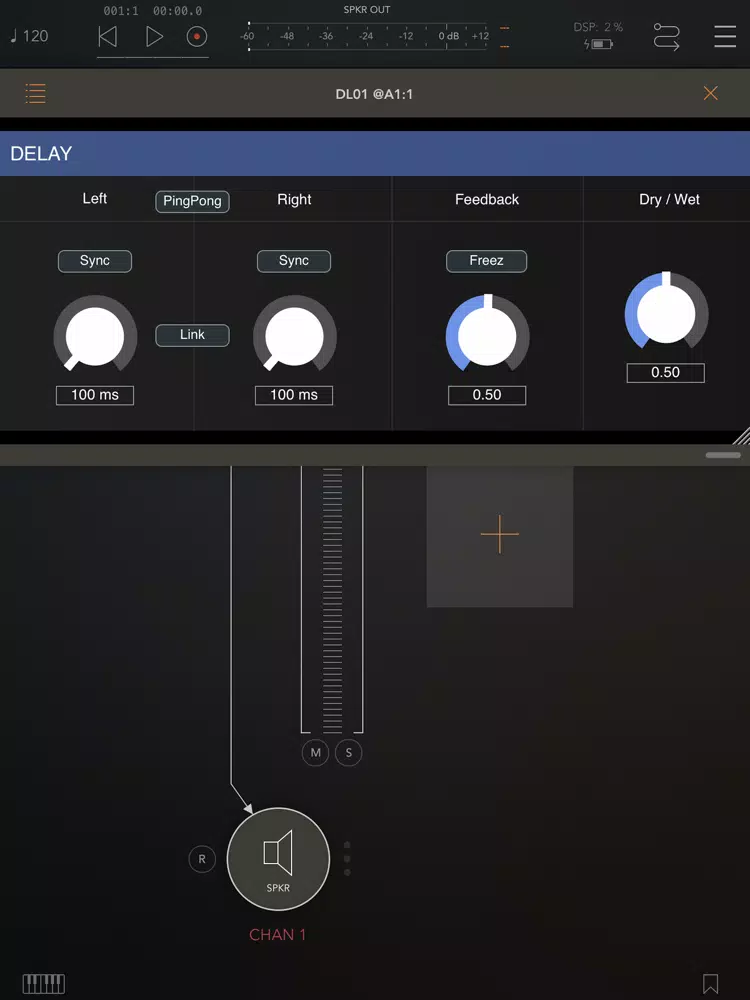The image size is (750, 1000).
Task: Edit the Left 100 ms value field
Action: tap(95, 395)
